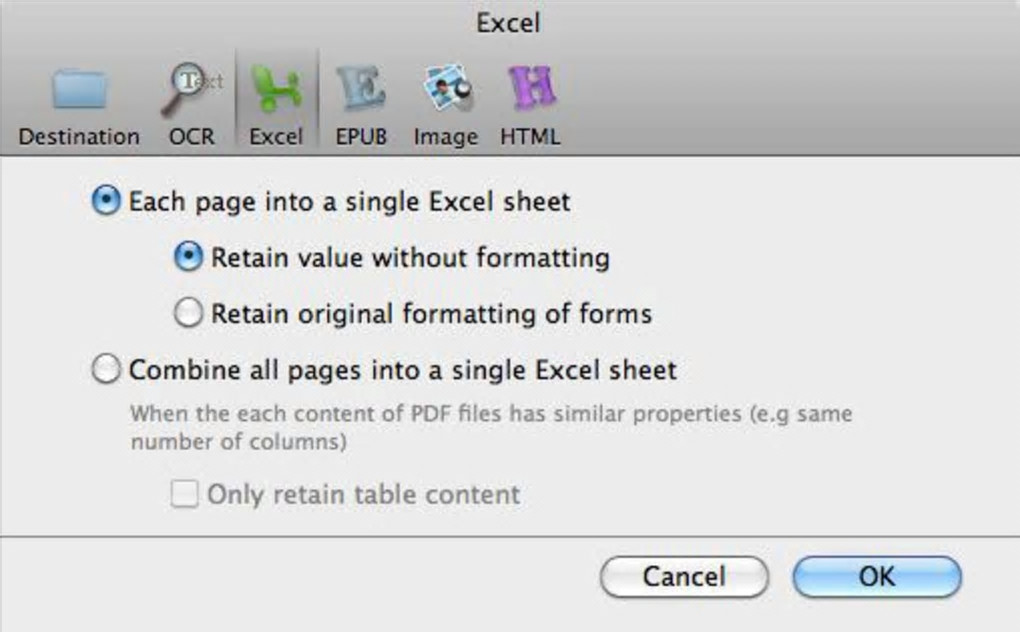Open the Destination folder icon
This screenshot has width=1020, height=632.
79,90
